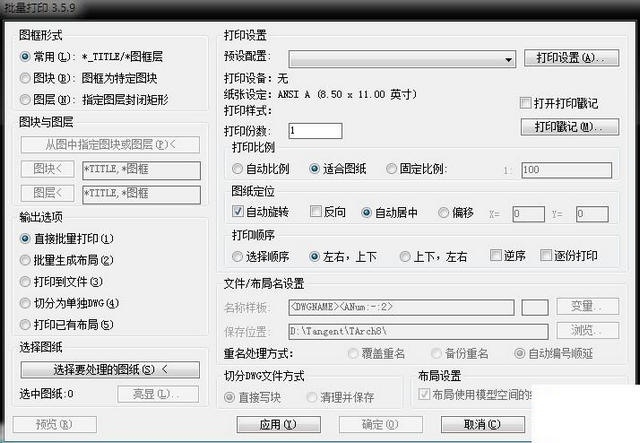Choose 固定比例 print scale option
640x443 pixels.
[x=391, y=169]
